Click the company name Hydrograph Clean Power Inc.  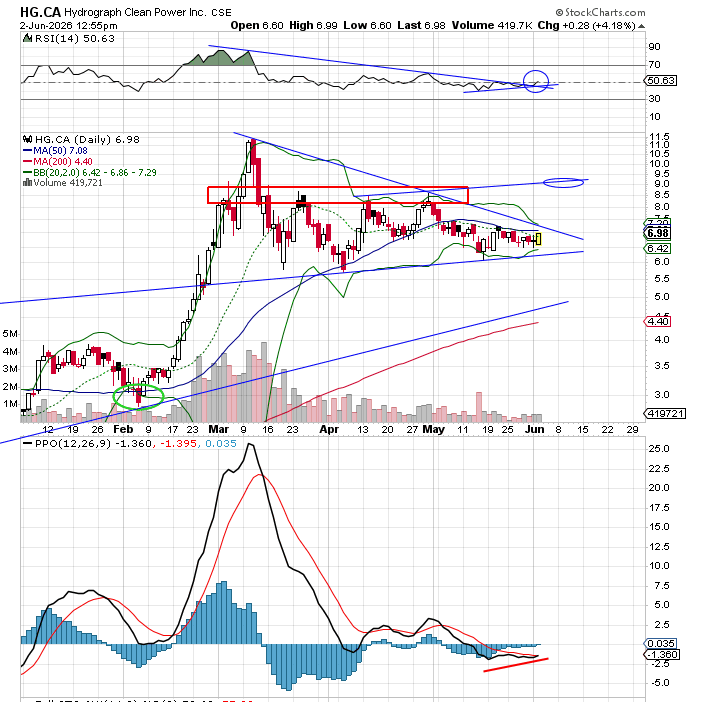point(135,12)
